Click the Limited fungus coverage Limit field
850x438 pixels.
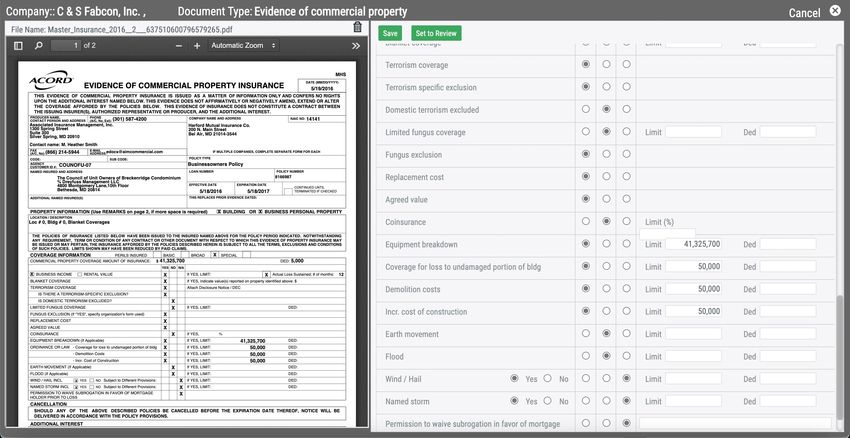(x=693, y=132)
